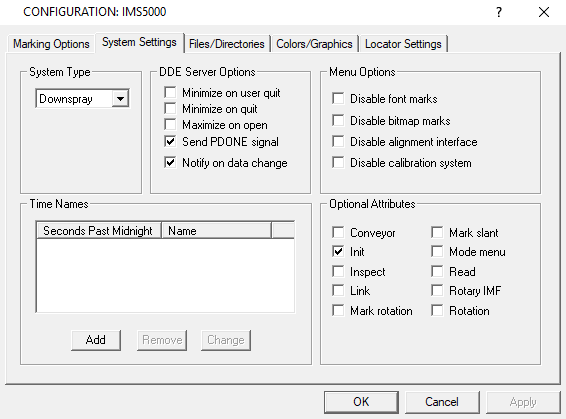
Task: Tick Disable font marks checkbox
Action: coord(338,99)
